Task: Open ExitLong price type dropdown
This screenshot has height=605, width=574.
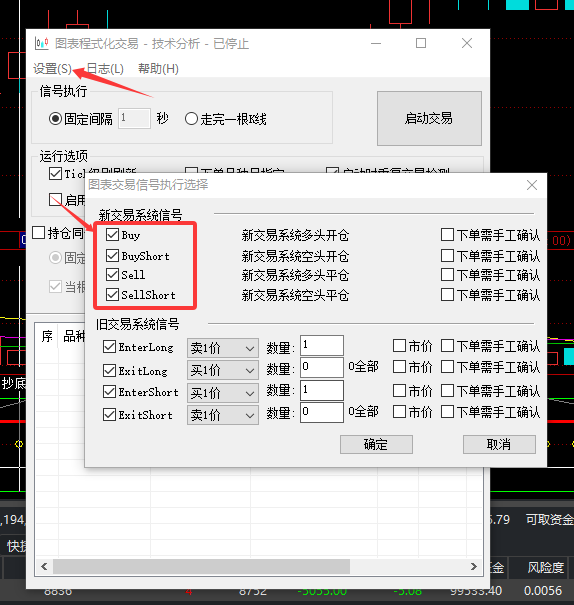Action: (223, 370)
